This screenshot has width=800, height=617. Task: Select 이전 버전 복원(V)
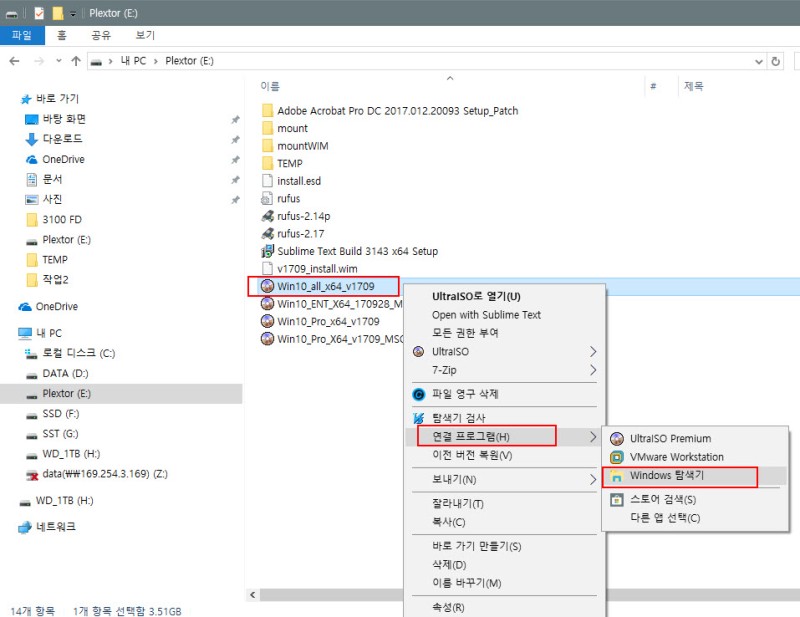tap(503, 455)
